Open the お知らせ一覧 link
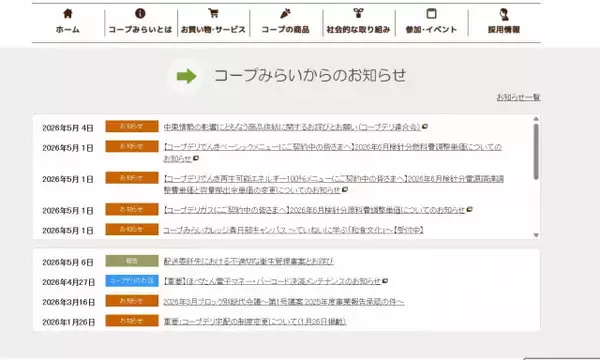This screenshot has width=600, height=360. pos(518,97)
